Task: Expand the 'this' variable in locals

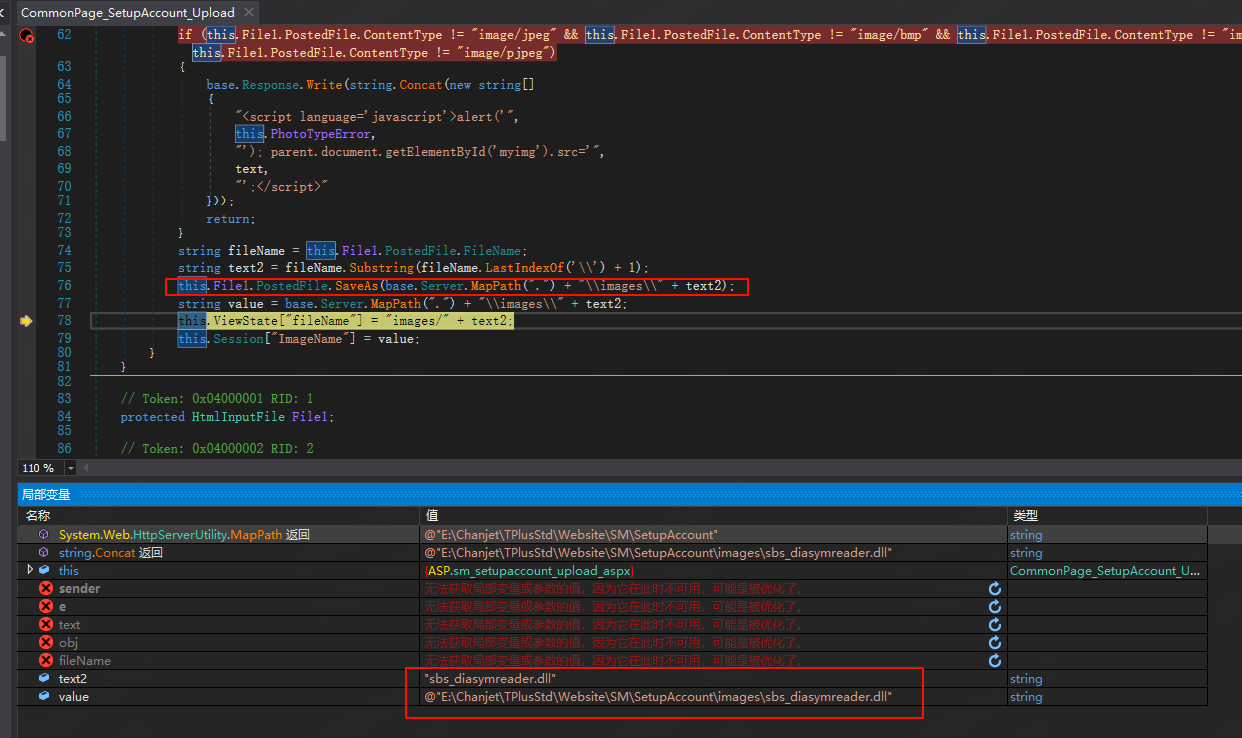Action: click(x=30, y=570)
